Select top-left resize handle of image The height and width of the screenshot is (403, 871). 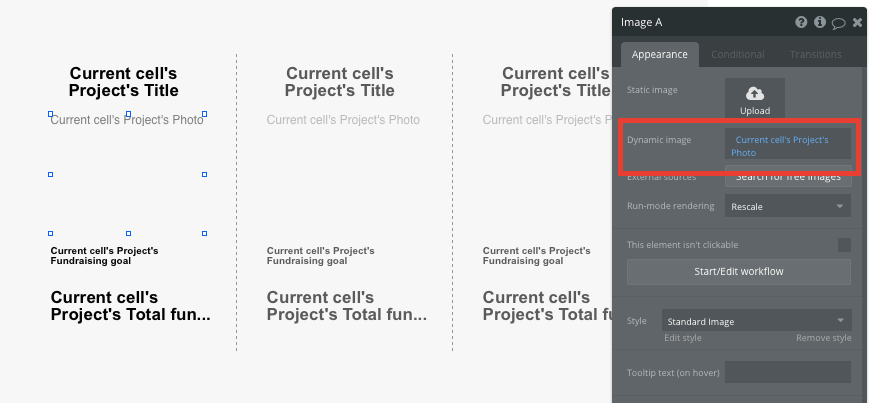[x=51, y=114]
